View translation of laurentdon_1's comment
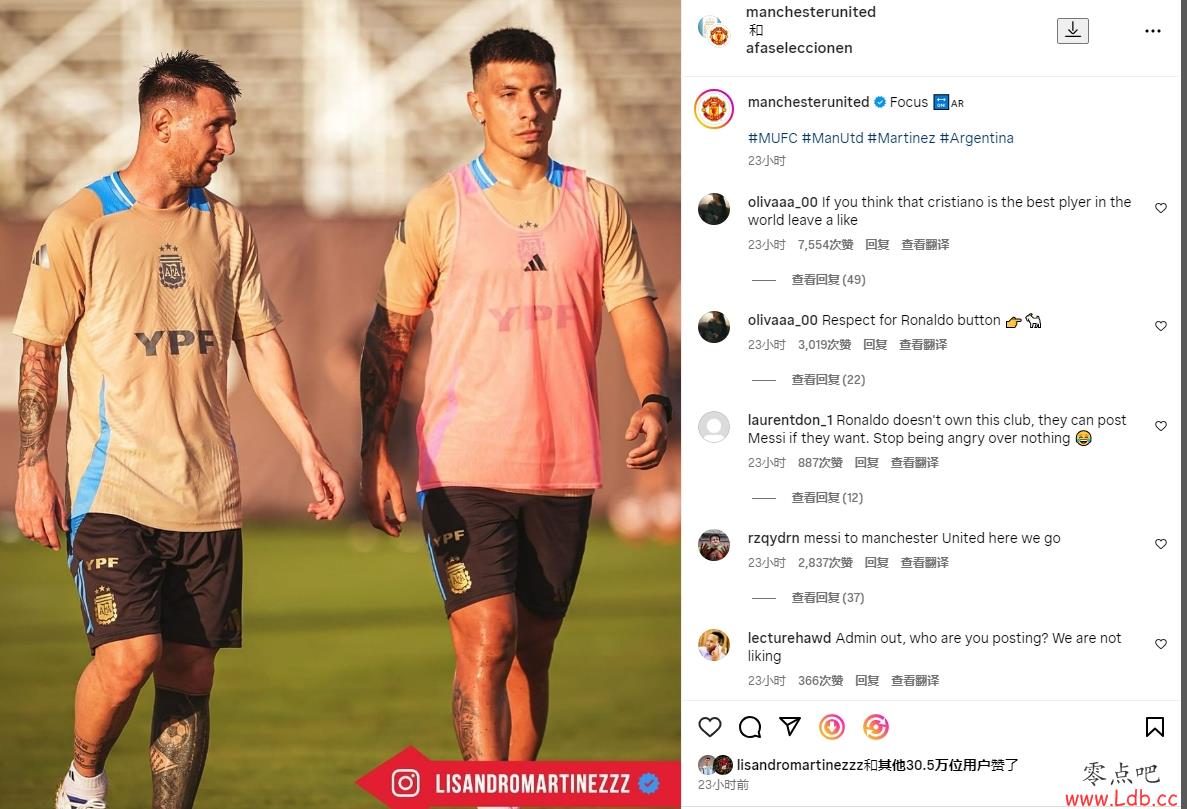This screenshot has width=1187, height=809. tap(914, 462)
